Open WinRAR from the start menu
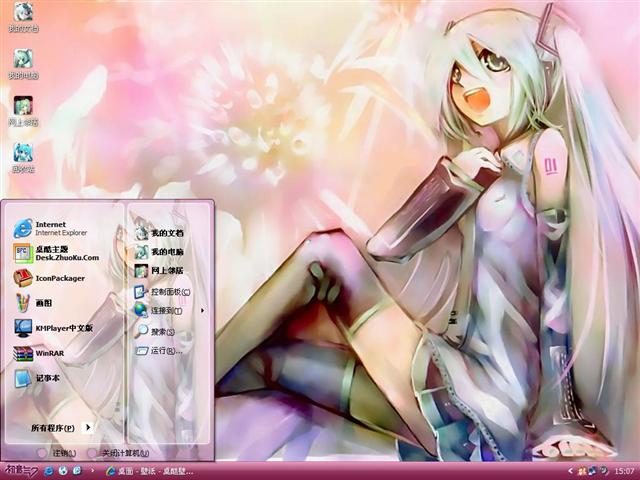This screenshot has width=640, height=480. pyautogui.click(x=39, y=353)
